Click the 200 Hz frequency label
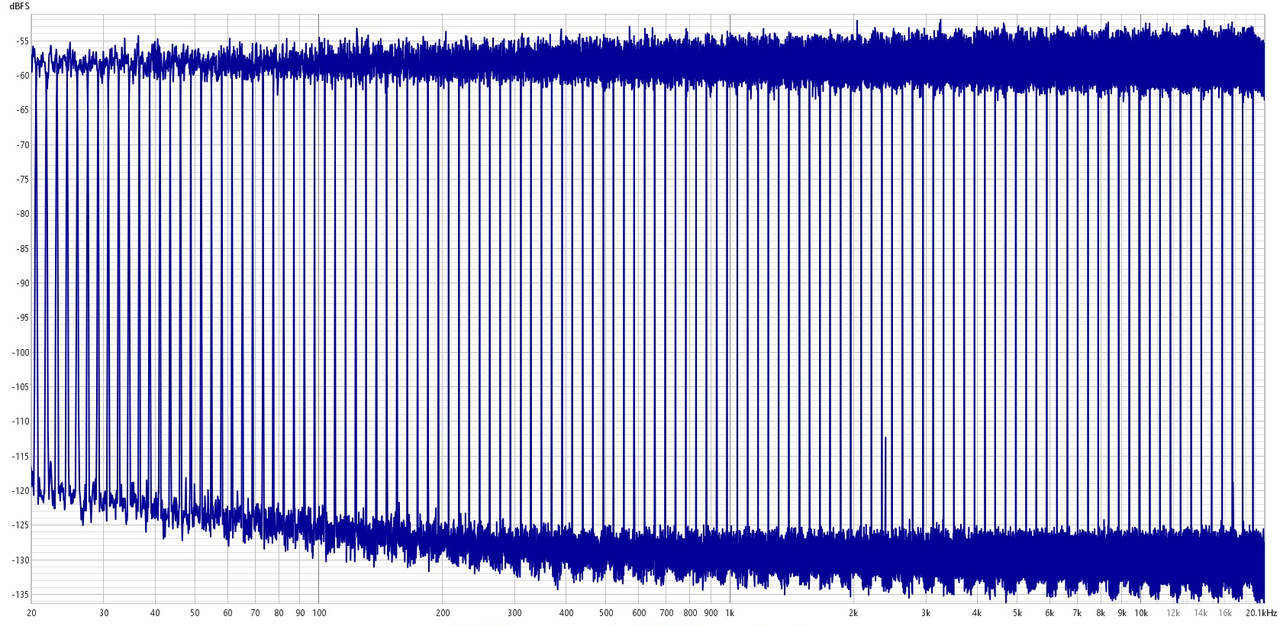The image size is (1280, 627). (443, 612)
